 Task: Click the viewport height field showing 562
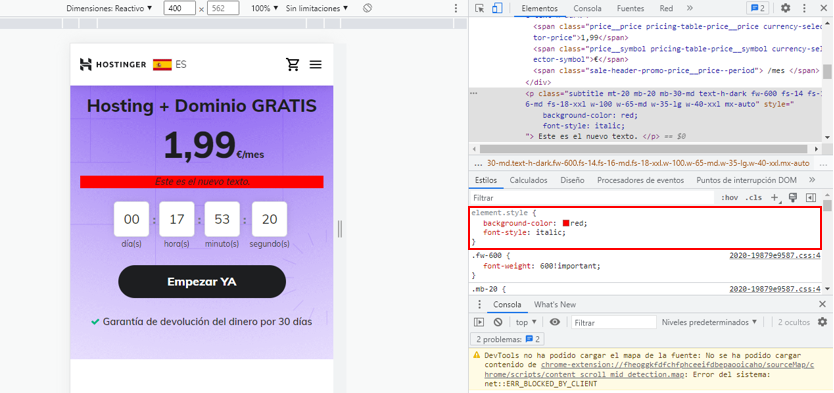[x=223, y=9]
